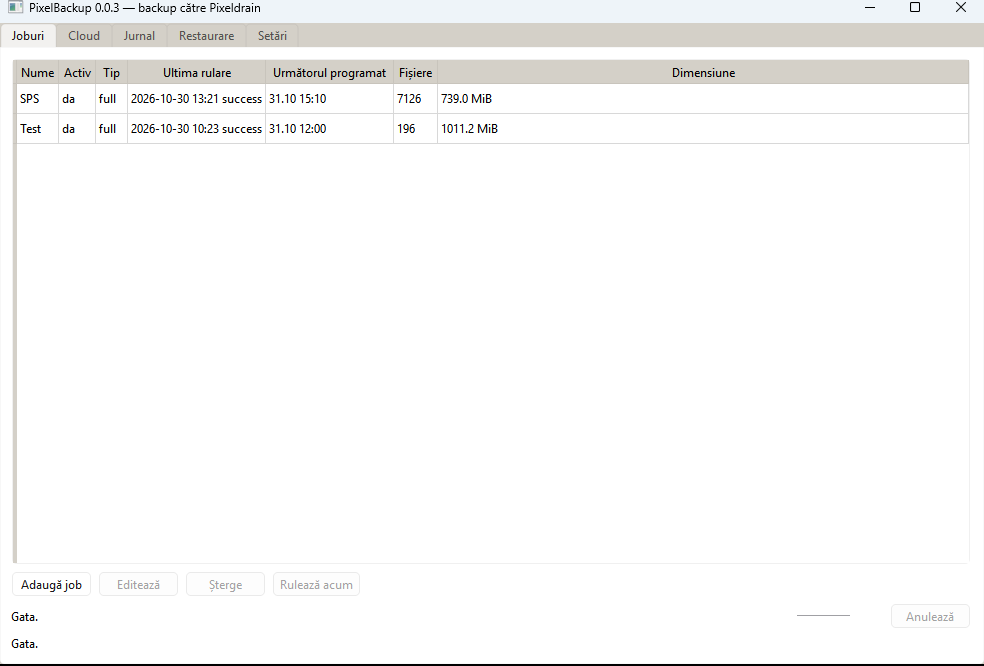
Task: Click the Dimensiune column header
Action: [703, 73]
